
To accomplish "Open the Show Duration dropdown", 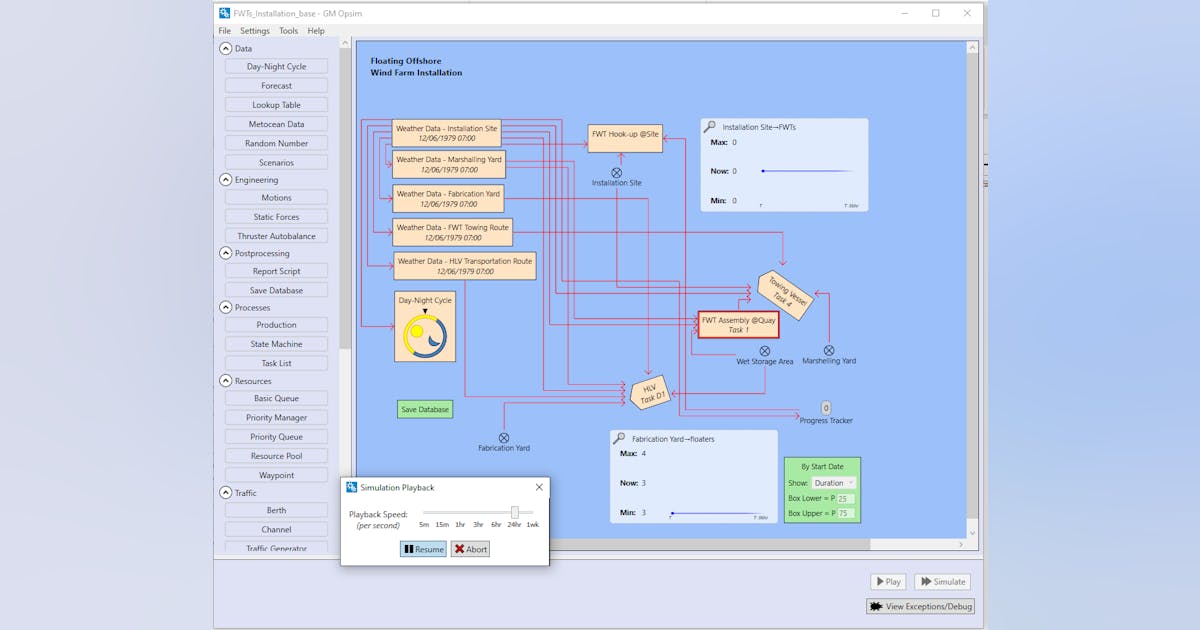I will click(x=833, y=482).
